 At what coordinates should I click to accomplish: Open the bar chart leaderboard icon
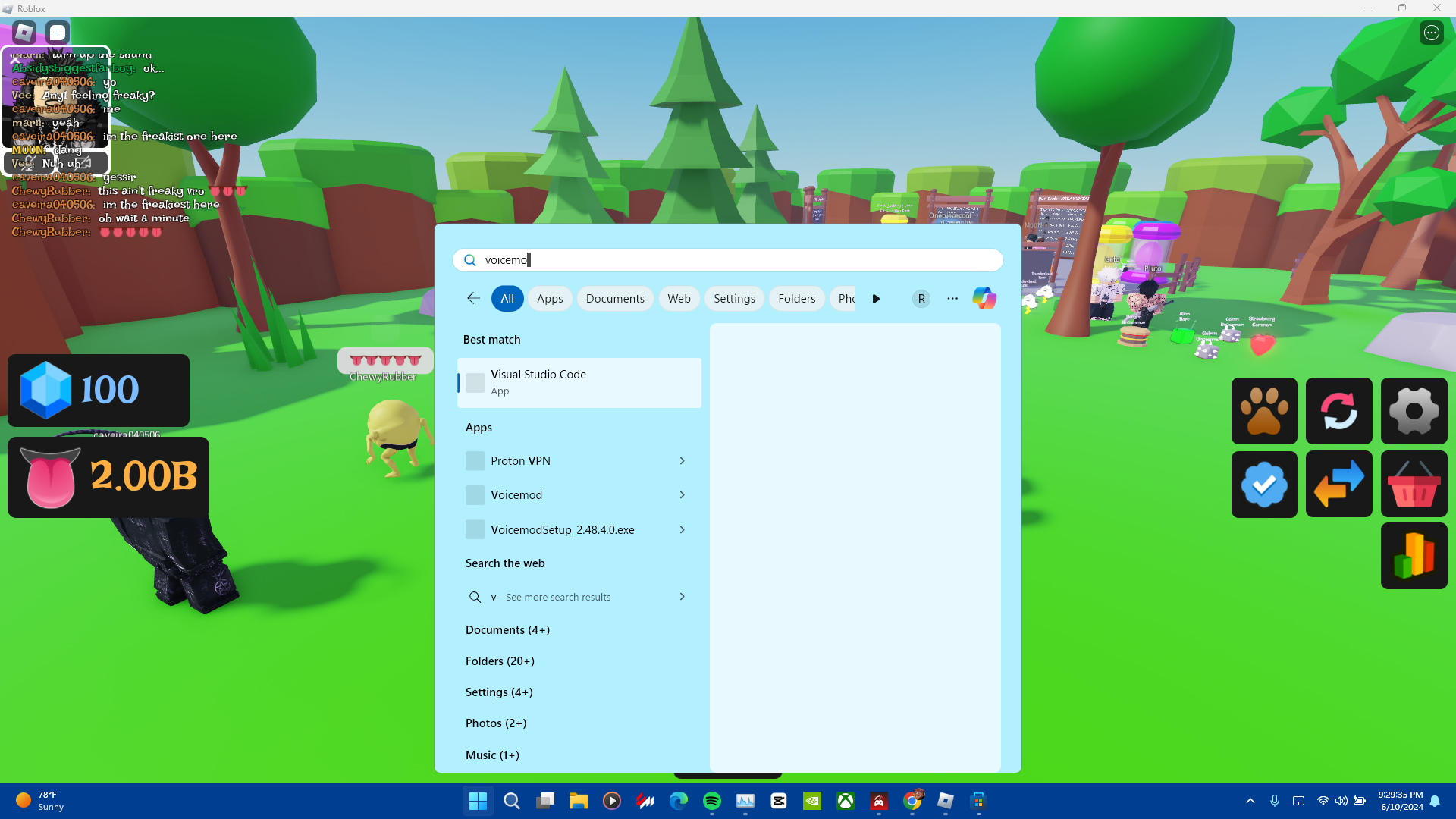point(1414,556)
